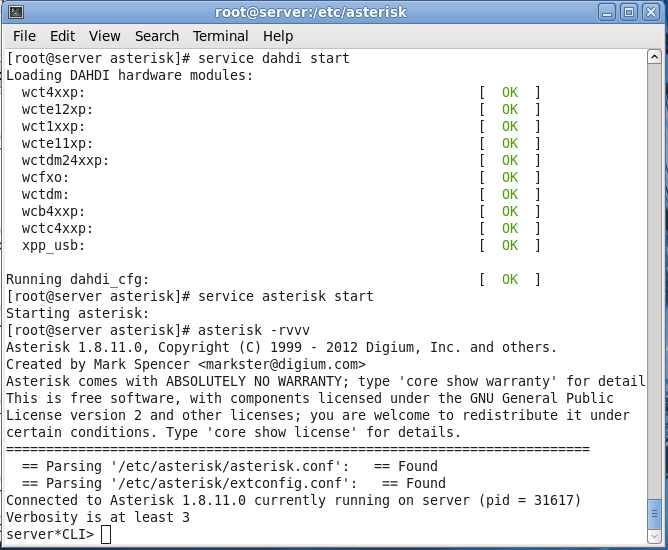Click the 'ABSOLUTELY NO WARRANTY' line
Screen dimensions: 668x550
click(325, 381)
